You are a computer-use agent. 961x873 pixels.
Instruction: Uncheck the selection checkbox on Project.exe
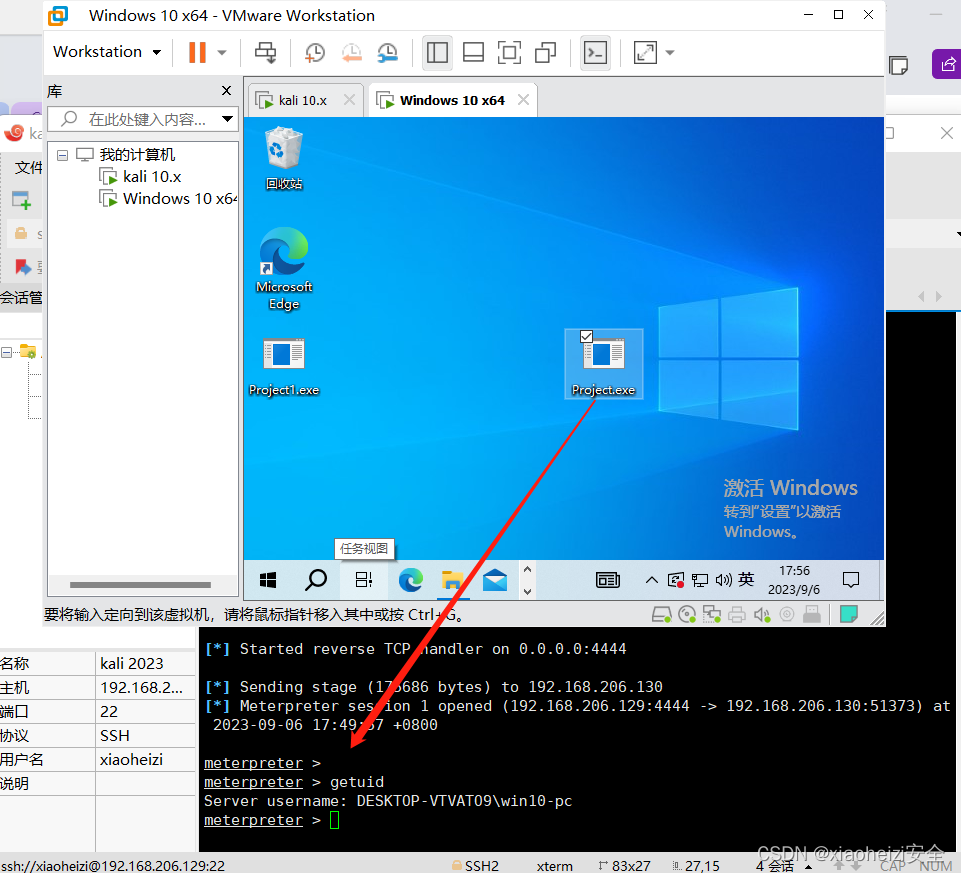pyautogui.click(x=586, y=336)
